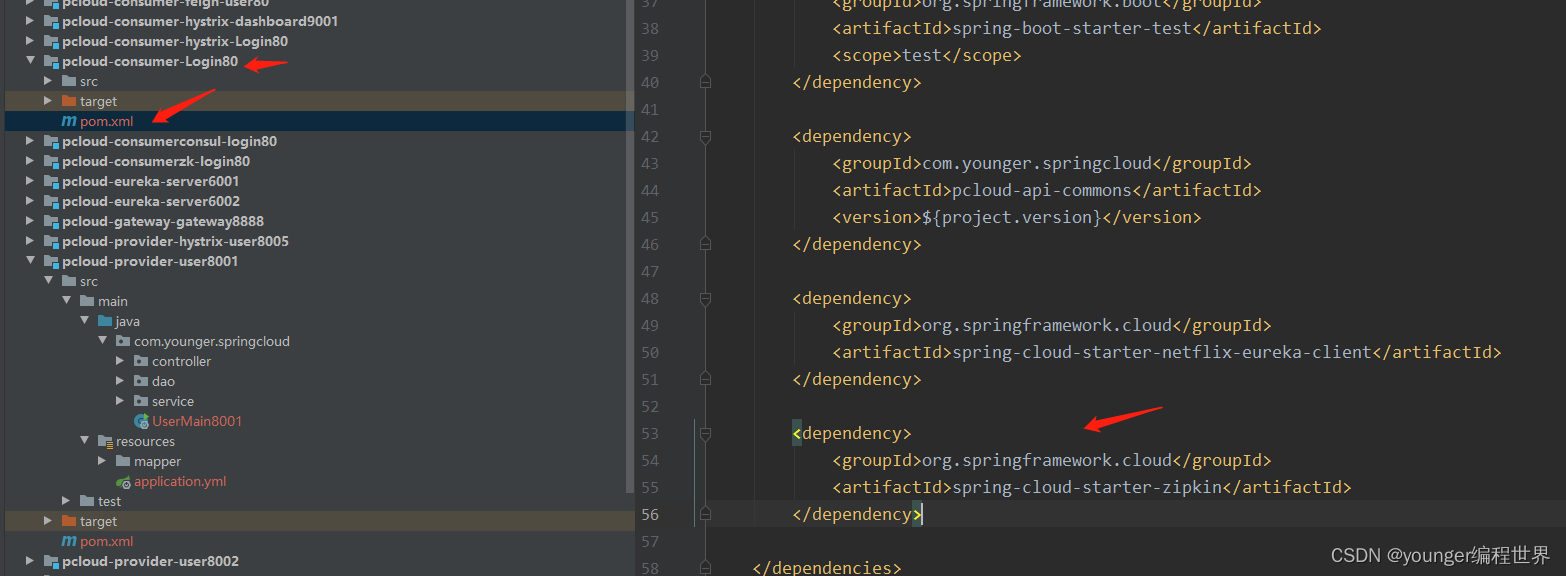
Task: Click the pcloud-provider-user8001 module icon
Action: point(51,261)
